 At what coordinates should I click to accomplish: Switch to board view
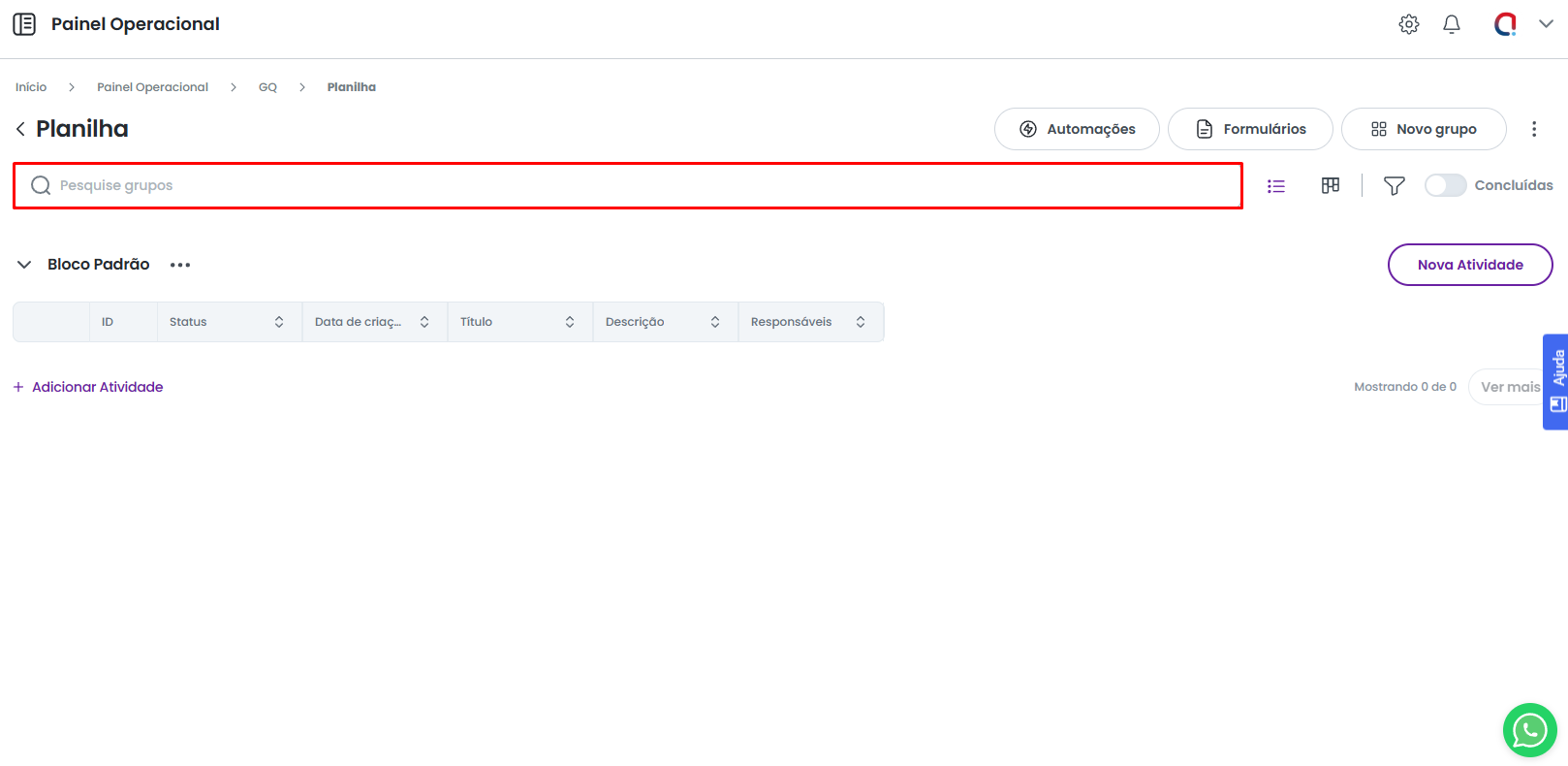(1330, 185)
